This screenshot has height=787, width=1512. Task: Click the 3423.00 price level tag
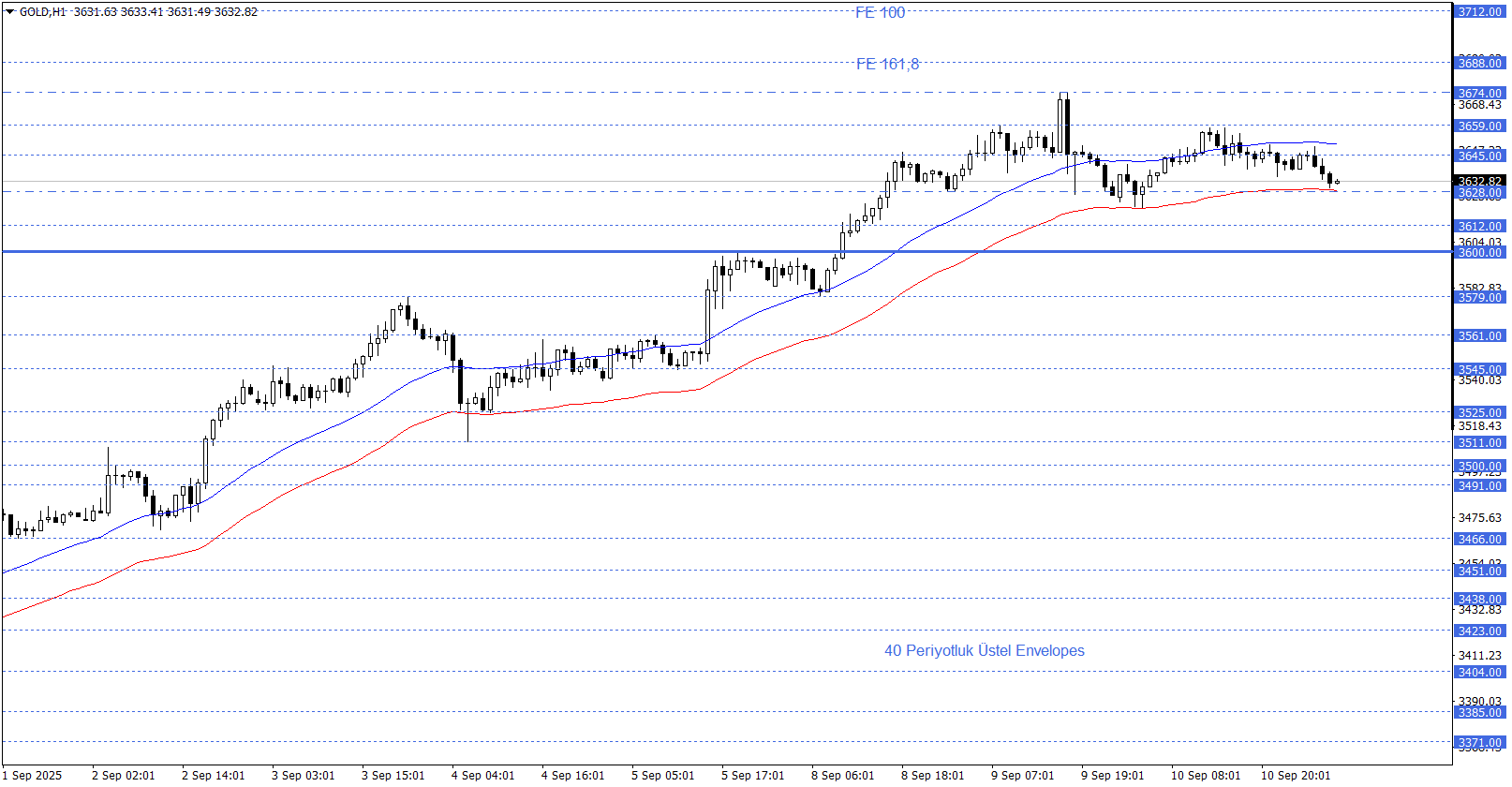coord(1479,631)
